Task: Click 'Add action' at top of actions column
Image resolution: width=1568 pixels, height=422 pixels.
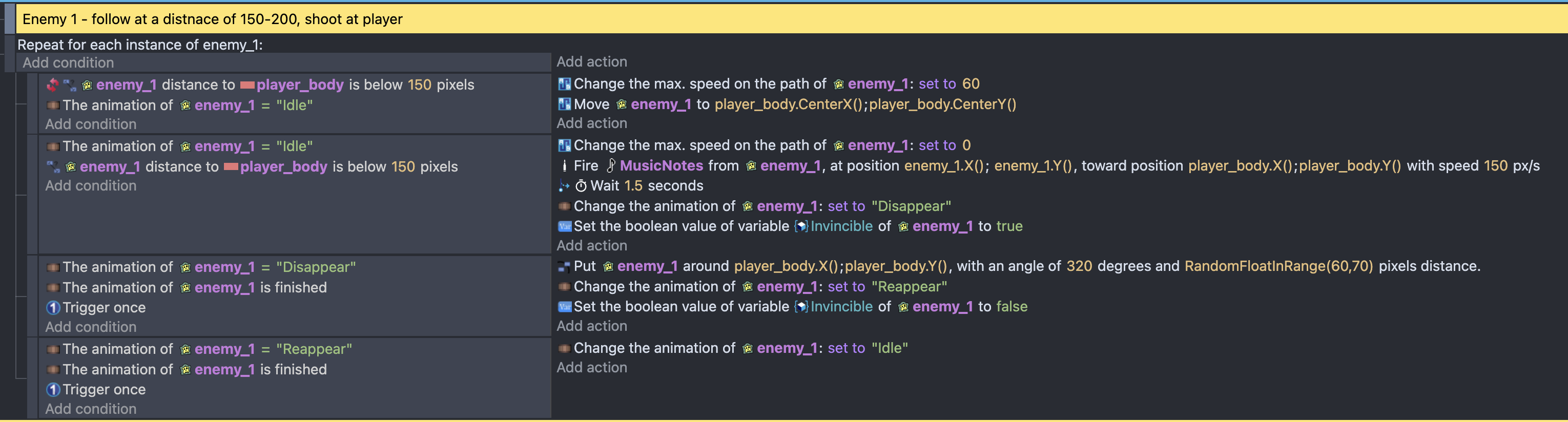Action: click(x=592, y=62)
